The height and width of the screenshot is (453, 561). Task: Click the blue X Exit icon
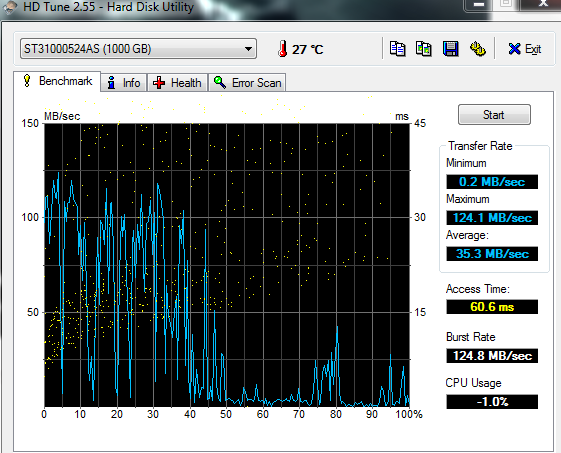pyautogui.click(x=514, y=49)
